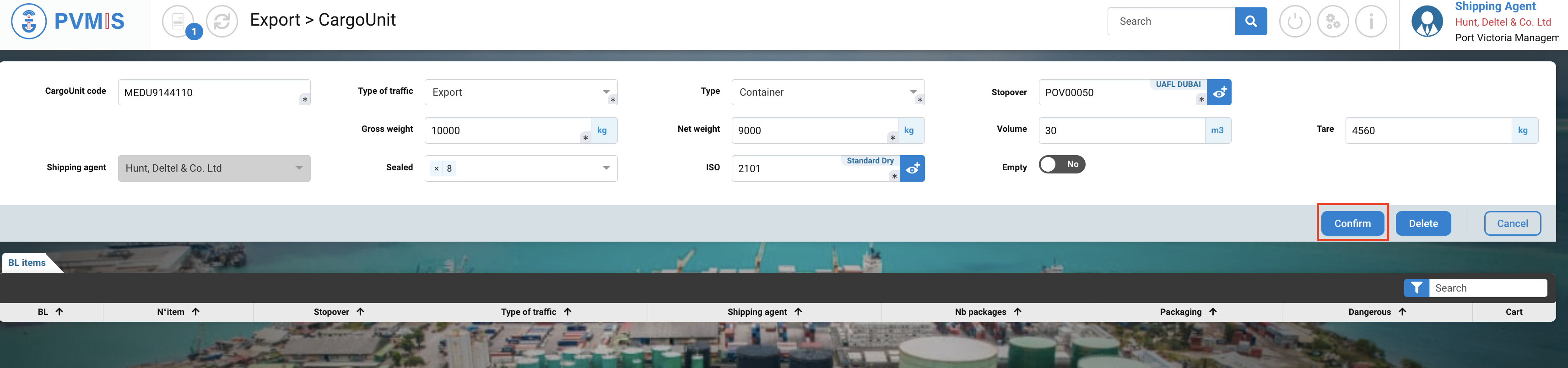The height and width of the screenshot is (368, 1568).
Task: Open the document notifications icon with badge
Action: [178, 22]
